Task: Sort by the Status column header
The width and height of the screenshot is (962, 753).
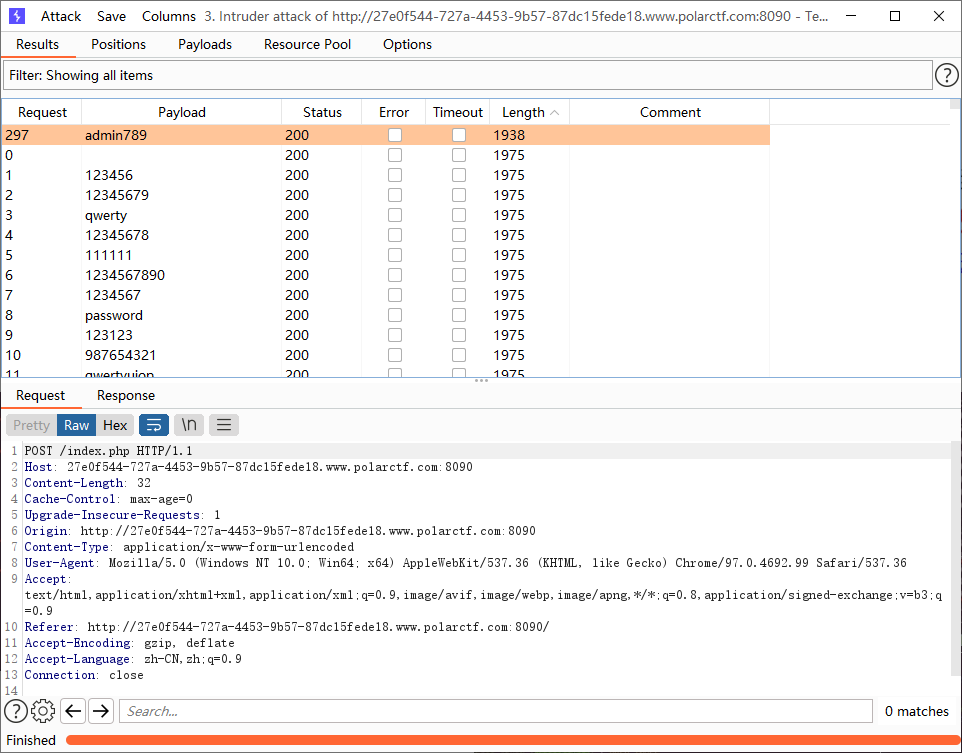Action: click(x=322, y=112)
